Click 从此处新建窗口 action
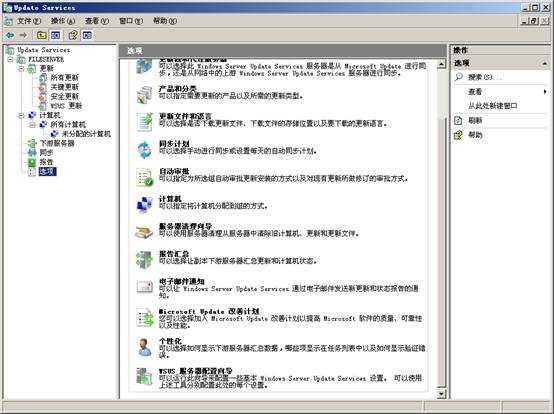The height and width of the screenshot is (414, 554). pos(493,106)
